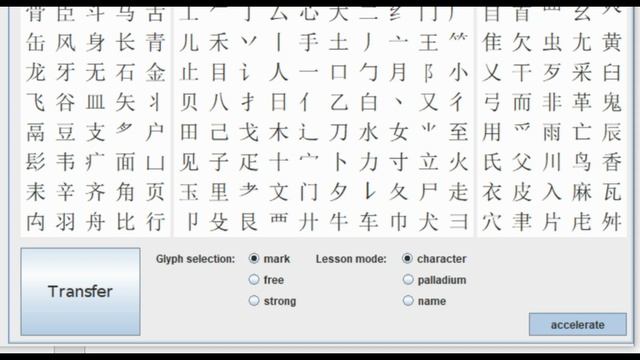The height and width of the screenshot is (360, 640).
Task: Select the 立 glyph
Action: click(x=429, y=162)
